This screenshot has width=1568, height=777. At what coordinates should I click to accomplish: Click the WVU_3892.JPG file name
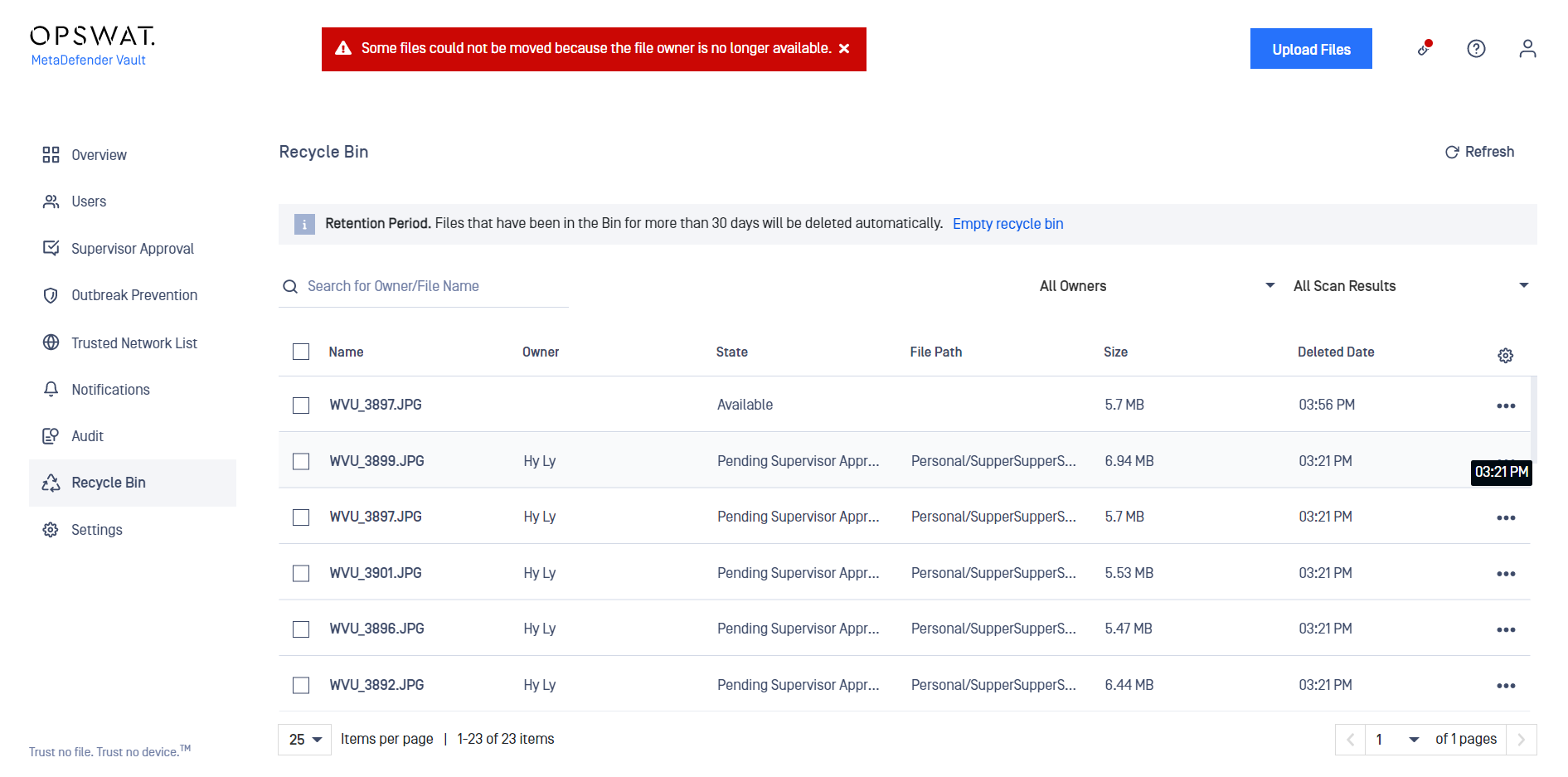376,685
